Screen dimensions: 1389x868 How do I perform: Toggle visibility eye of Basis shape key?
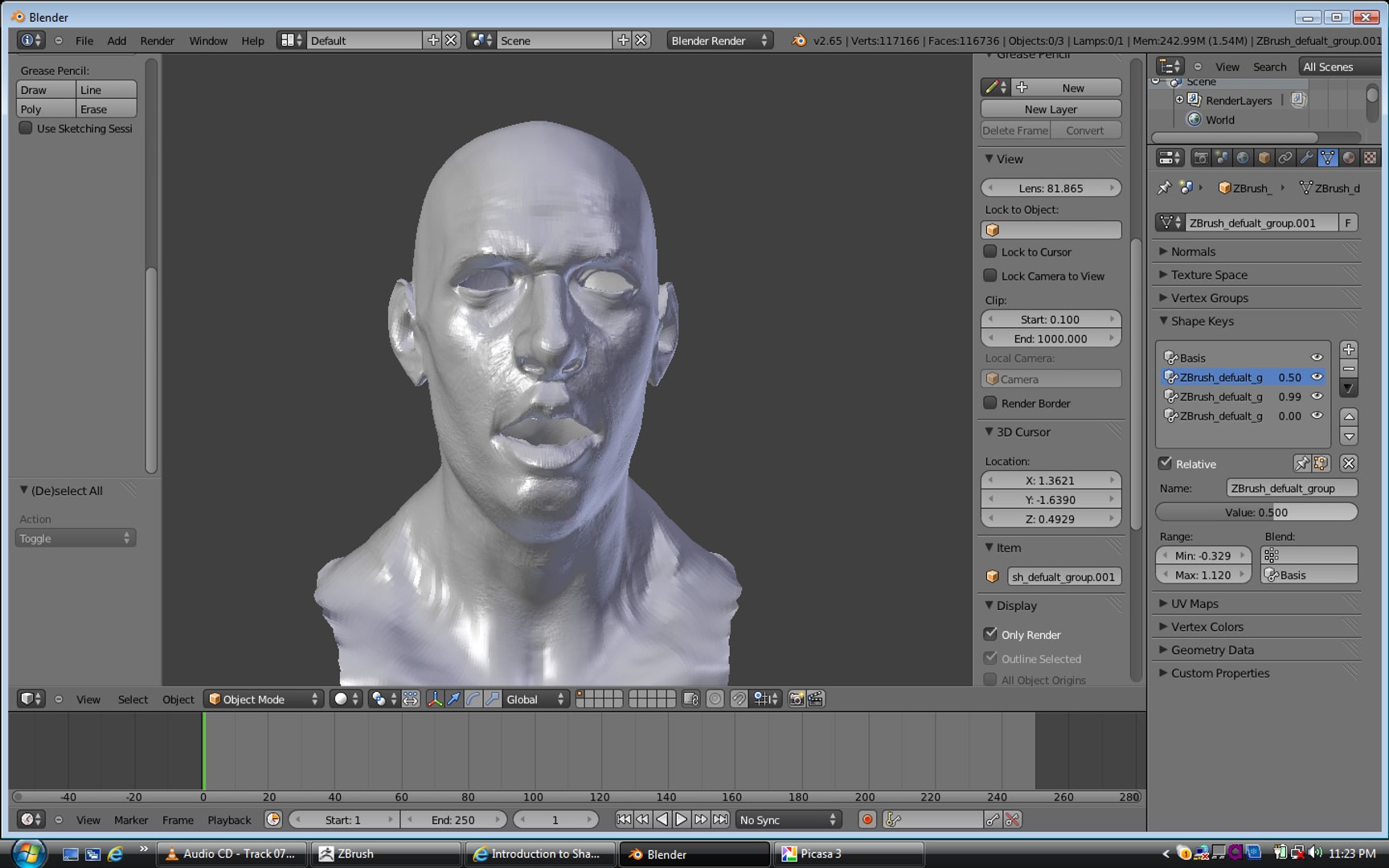(x=1317, y=358)
